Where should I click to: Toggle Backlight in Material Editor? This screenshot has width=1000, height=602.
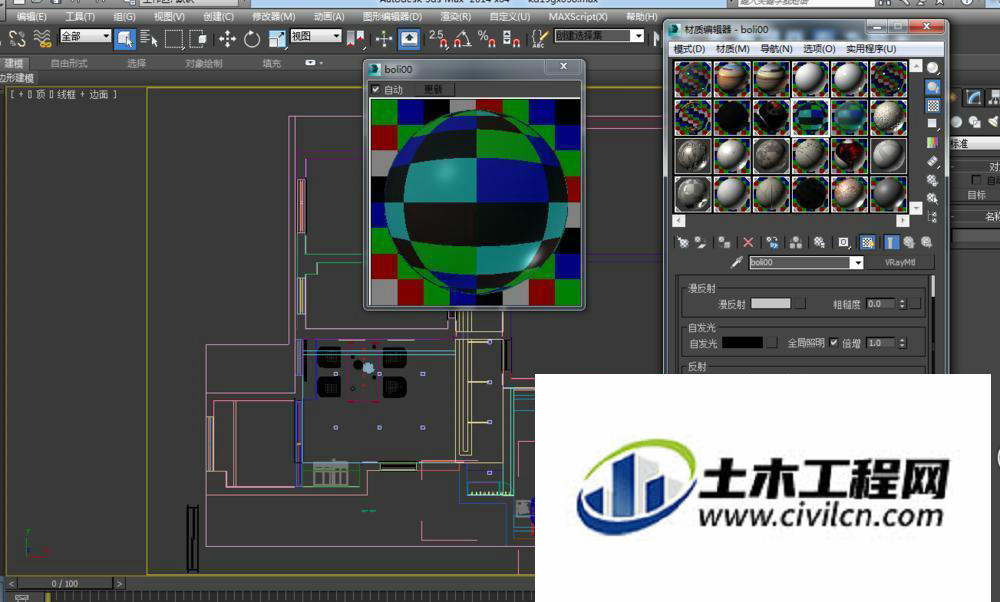tap(932, 87)
